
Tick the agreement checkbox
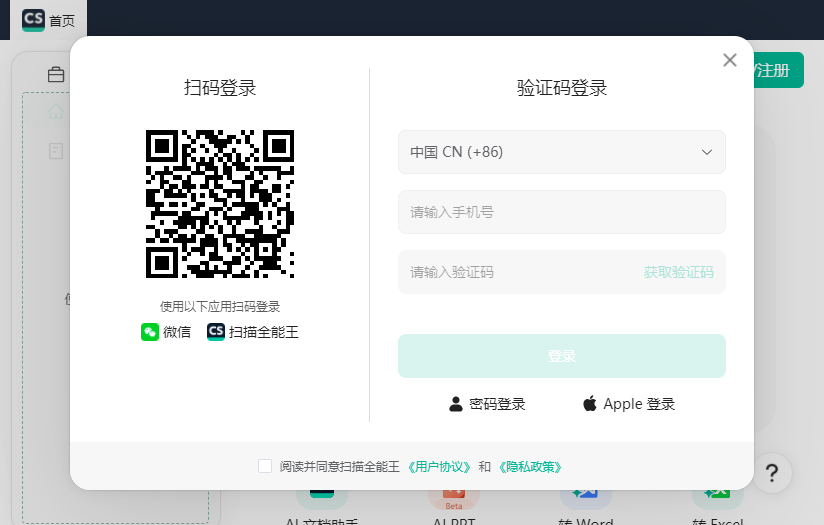tap(265, 466)
